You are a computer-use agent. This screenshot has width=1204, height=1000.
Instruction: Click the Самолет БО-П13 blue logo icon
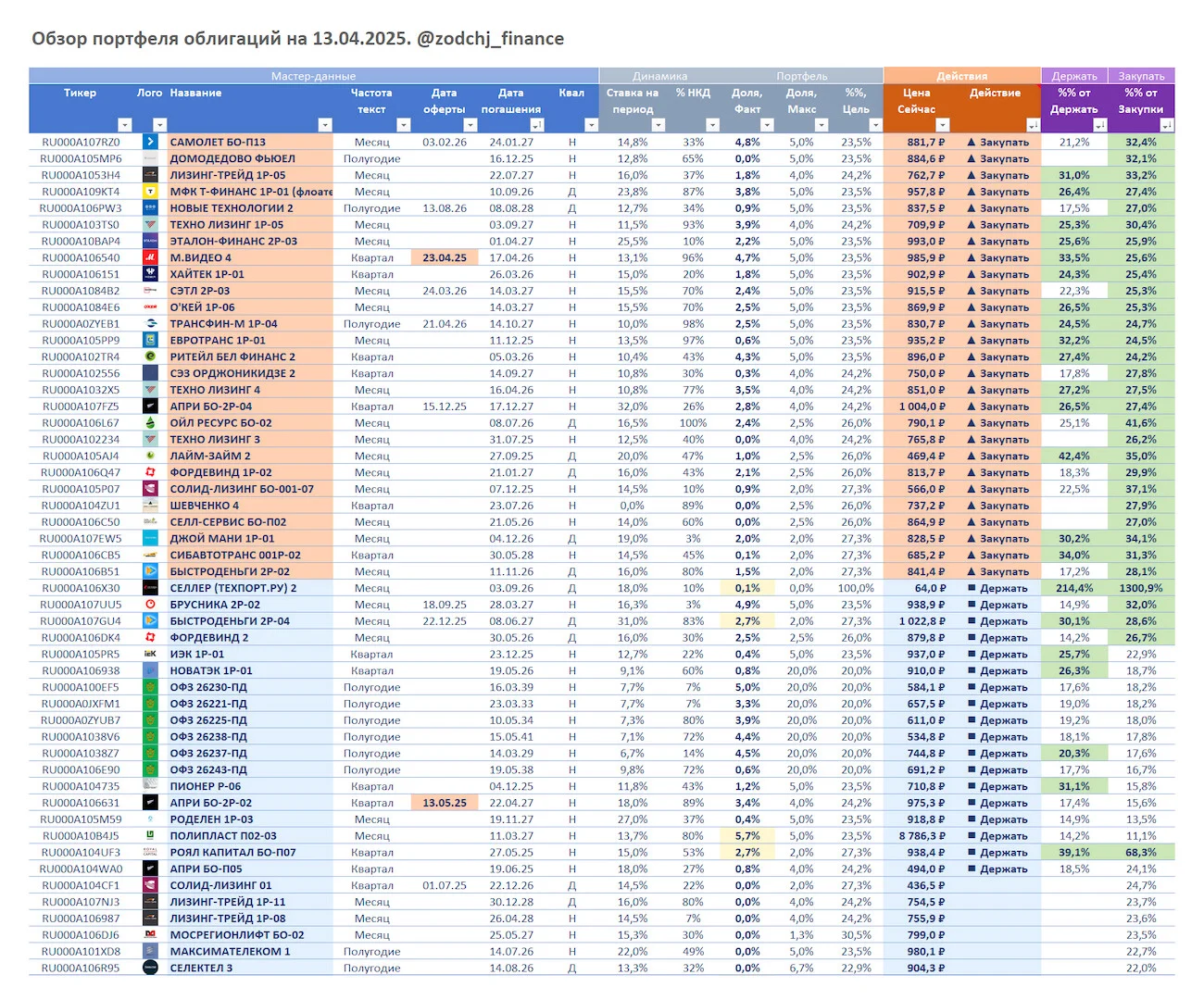point(150,142)
